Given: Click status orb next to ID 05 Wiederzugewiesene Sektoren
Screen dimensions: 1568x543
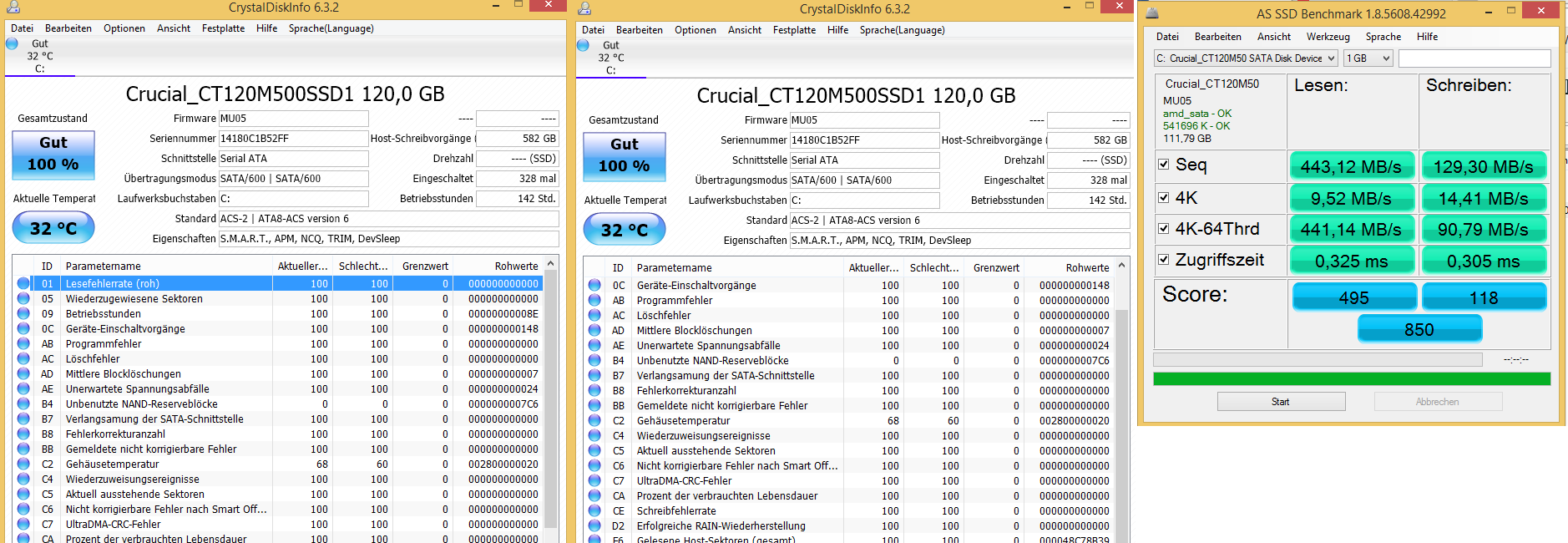Looking at the screenshot, I should 23,298.
